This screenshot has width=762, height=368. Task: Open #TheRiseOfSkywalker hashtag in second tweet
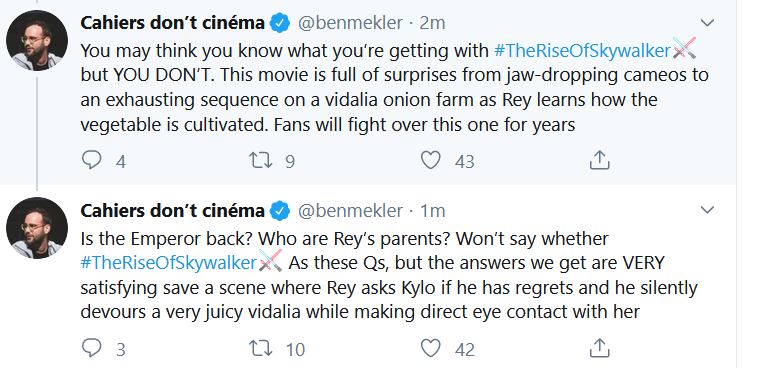coord(169,263)
